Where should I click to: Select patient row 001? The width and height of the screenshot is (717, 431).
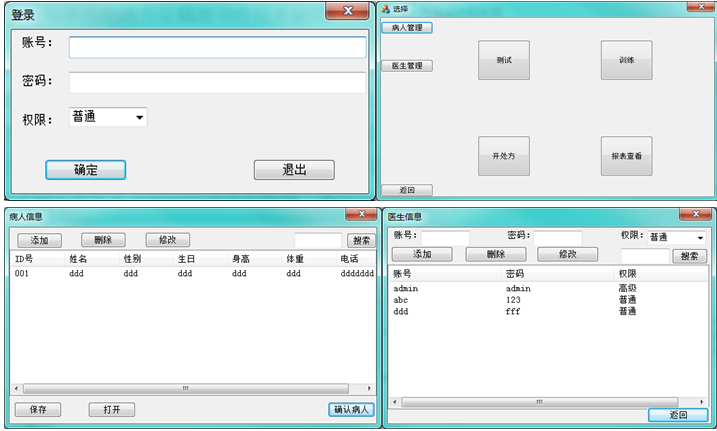(x=193, y=273)
